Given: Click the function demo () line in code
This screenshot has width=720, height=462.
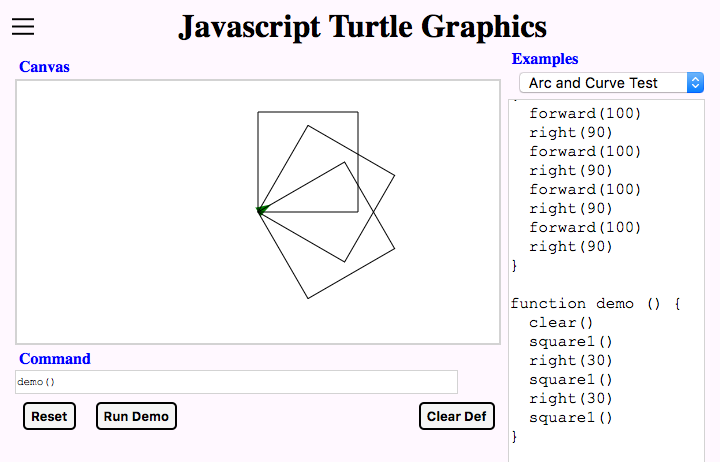Looking at the screenshot, I should [596, 304].
